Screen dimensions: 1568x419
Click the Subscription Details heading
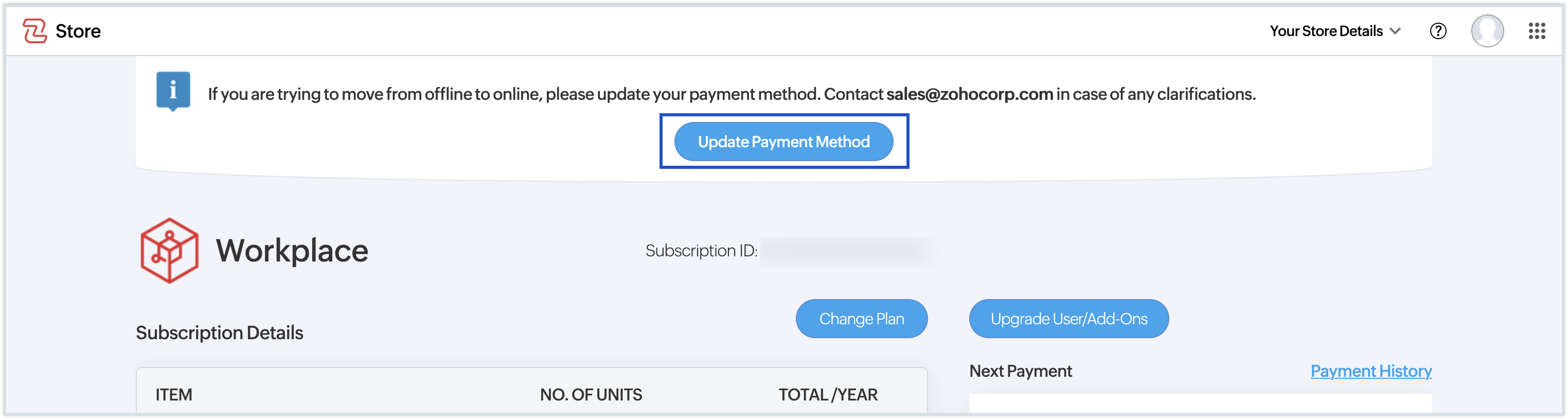point(219,333)
